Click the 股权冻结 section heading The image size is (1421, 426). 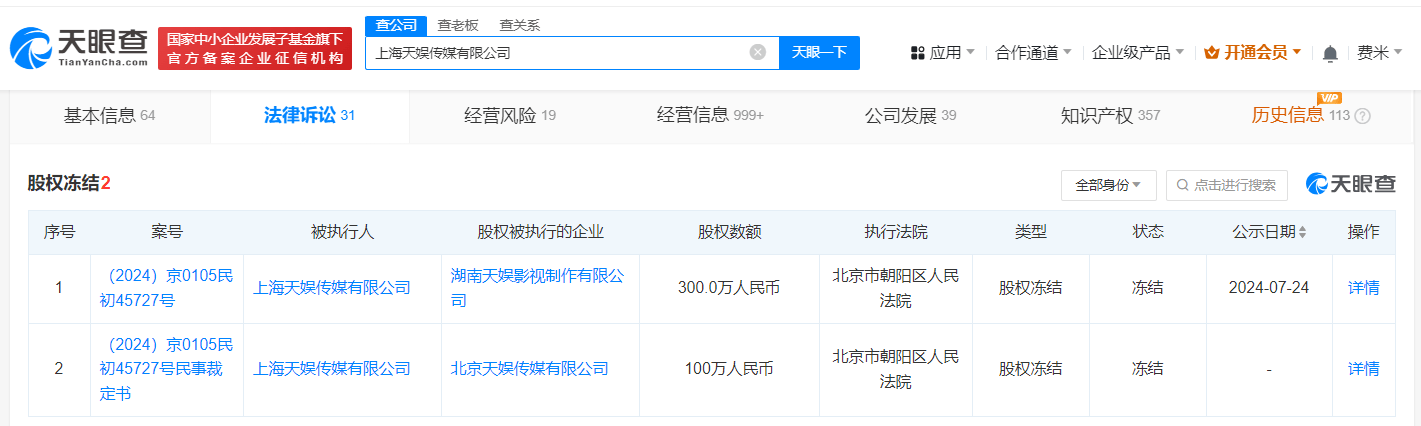click(x=69, y=184)
